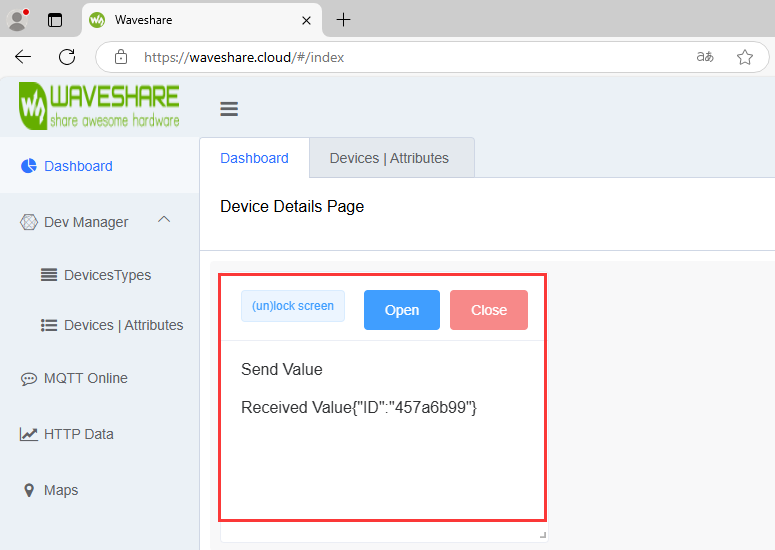Click the browser refresh icon

(x=67, y=57)
